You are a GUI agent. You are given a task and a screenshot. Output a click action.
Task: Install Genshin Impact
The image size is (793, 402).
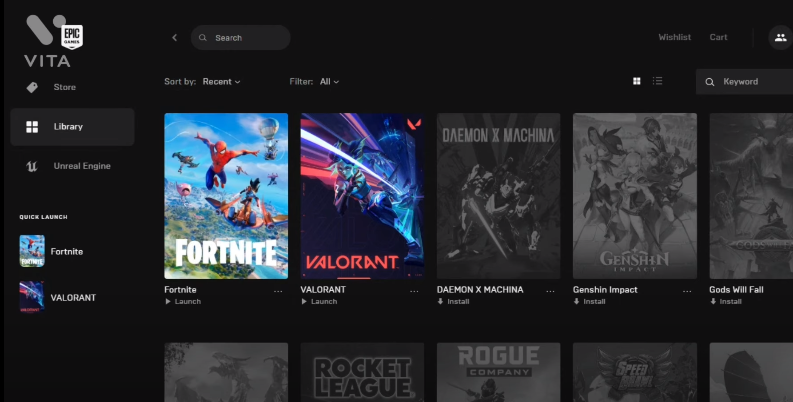[590, 301]
